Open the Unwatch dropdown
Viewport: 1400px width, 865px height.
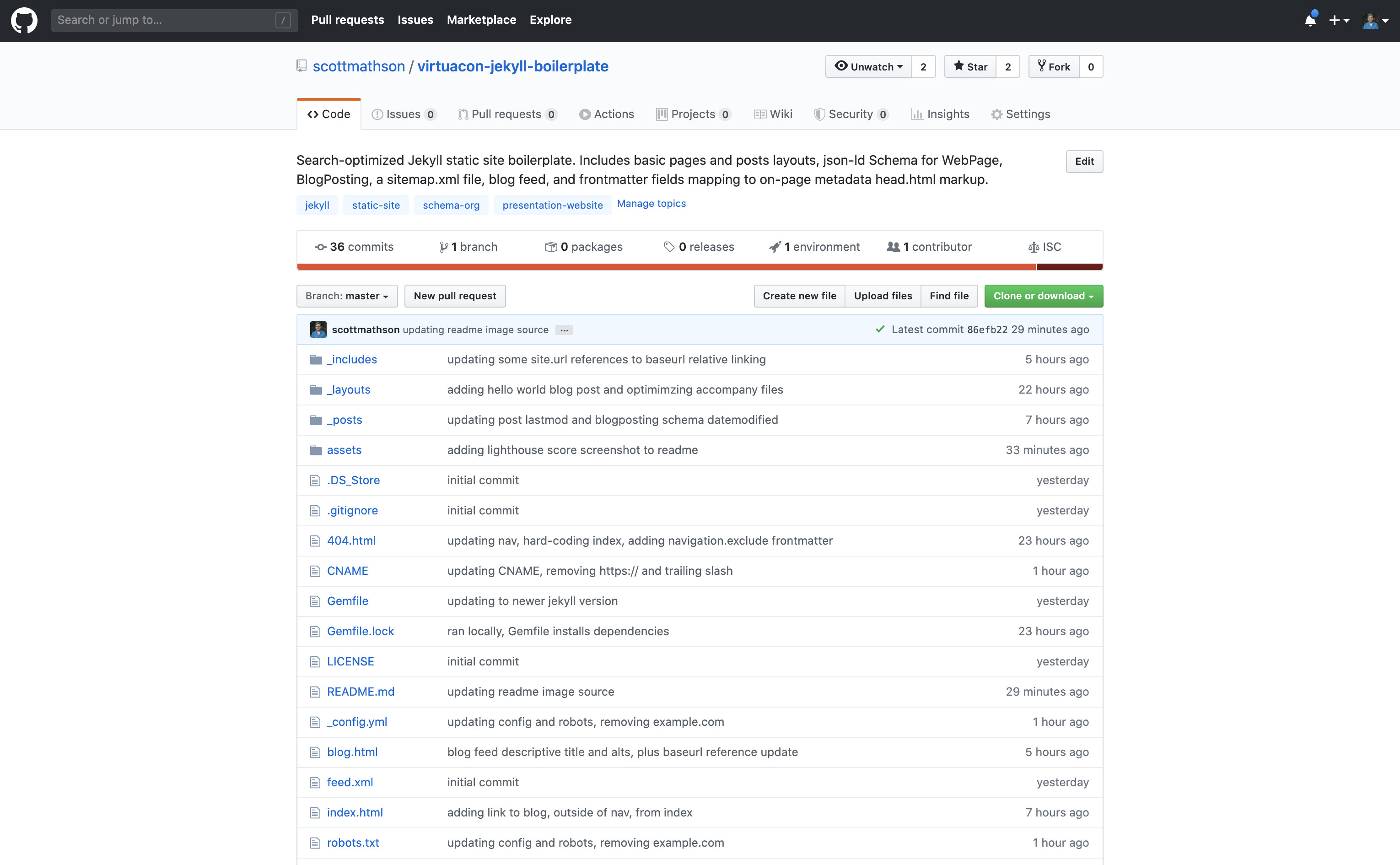tap(868, 66)
